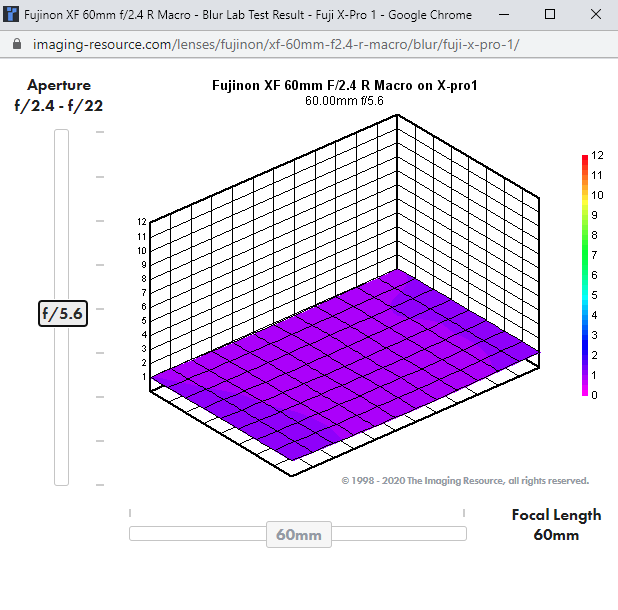Click the 'Focal Length' heading
The image size is (618, 610).
coord(556,515)
